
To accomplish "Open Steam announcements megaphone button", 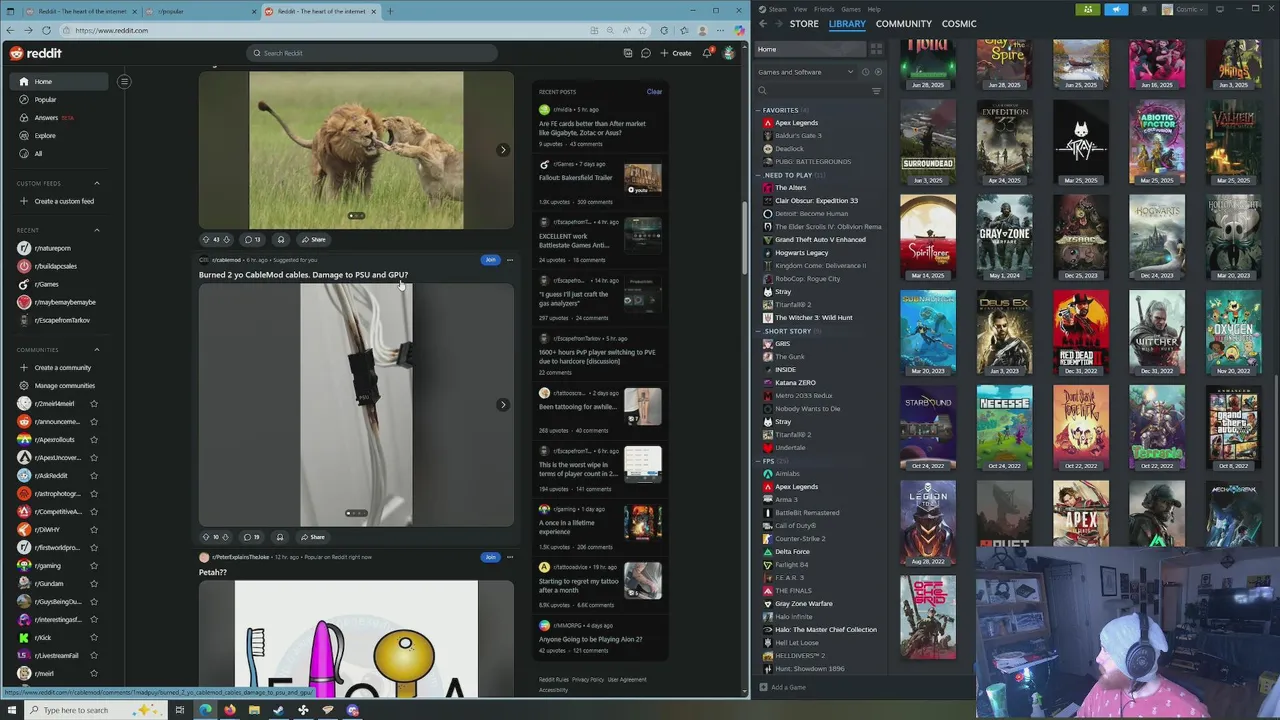I will tap(1116, 10).
